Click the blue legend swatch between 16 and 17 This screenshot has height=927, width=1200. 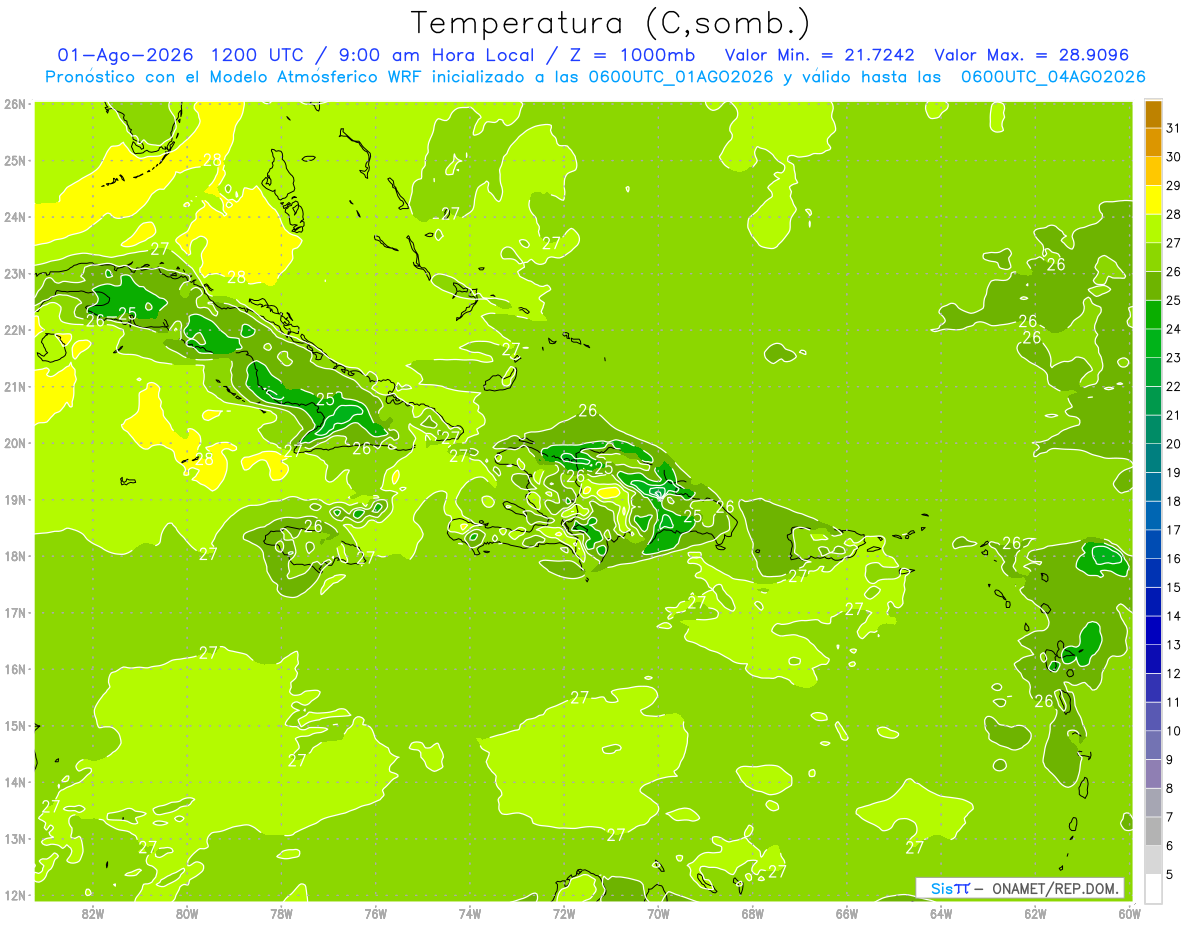click(x=1153, y=545)
